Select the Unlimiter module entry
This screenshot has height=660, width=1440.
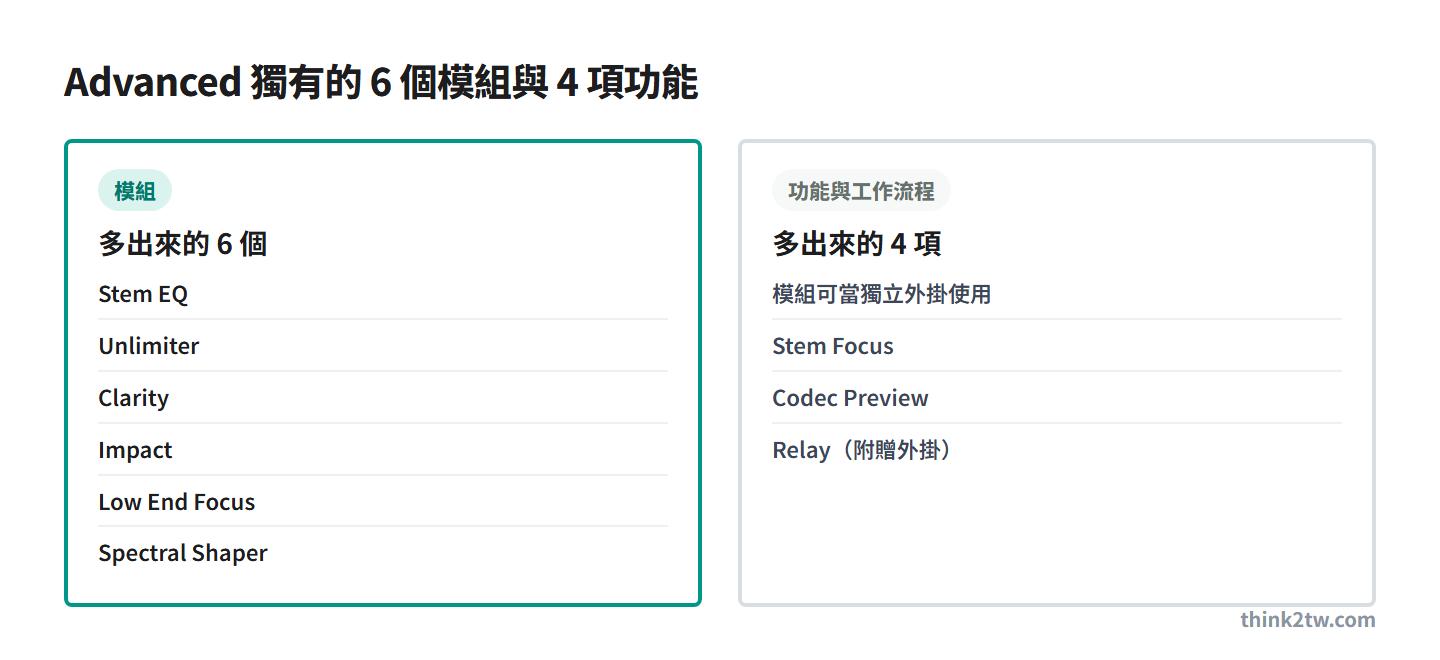click(x=382, y=346)
